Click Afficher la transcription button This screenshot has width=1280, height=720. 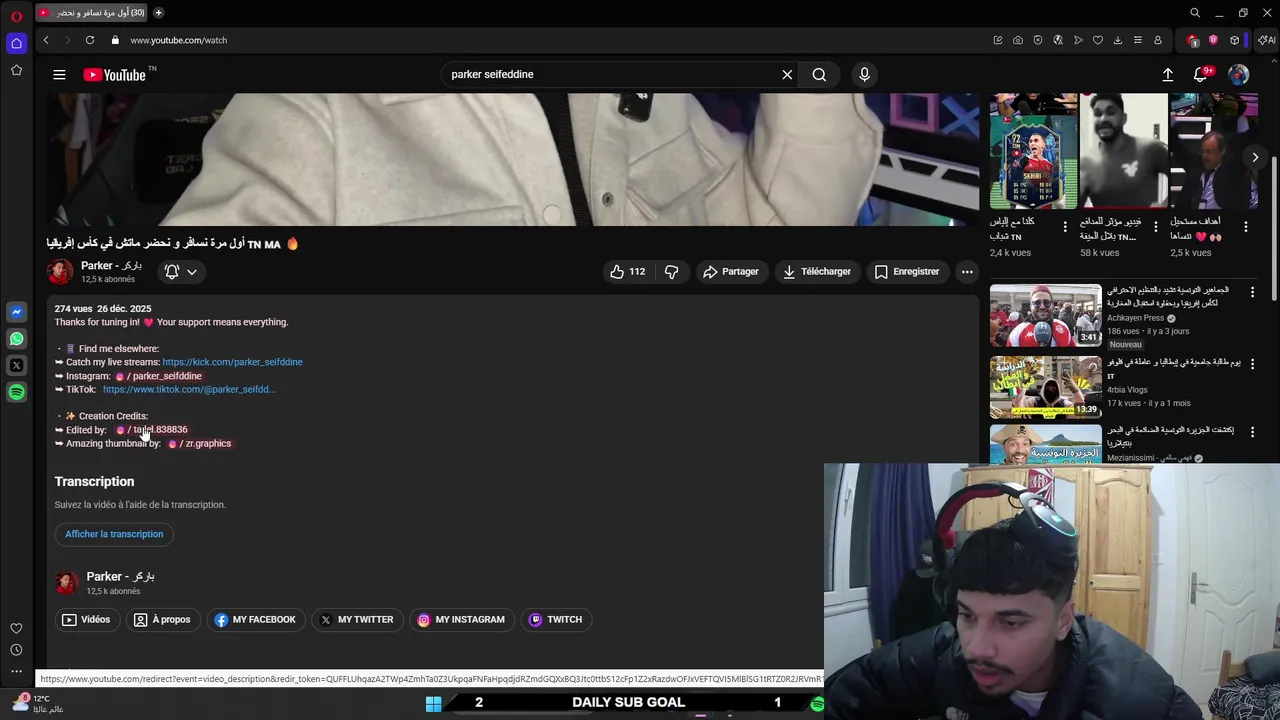pos(114,534)
